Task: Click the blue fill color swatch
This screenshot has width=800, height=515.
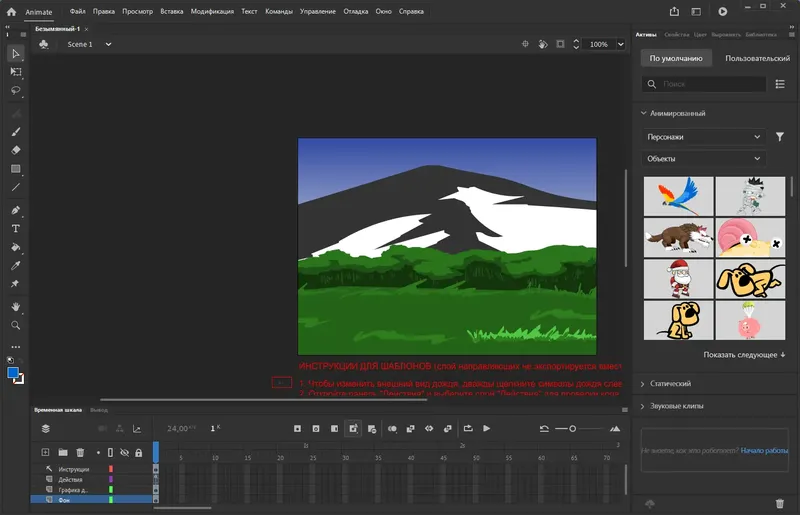Action: [x=13, y=373]
